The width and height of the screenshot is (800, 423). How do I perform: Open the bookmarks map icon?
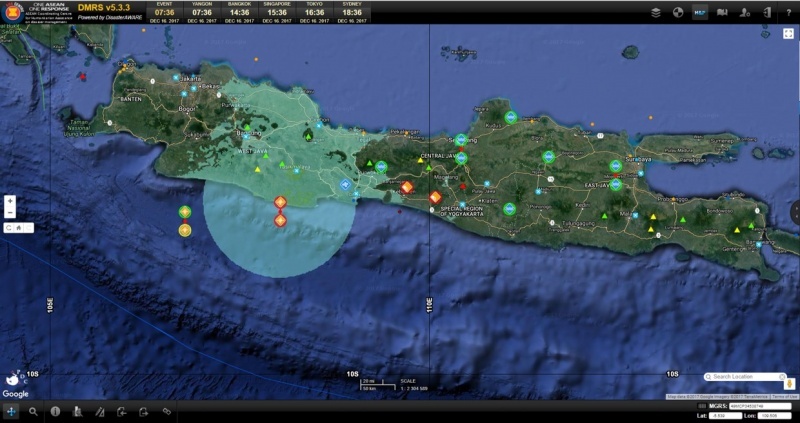[x=722, y=13]
